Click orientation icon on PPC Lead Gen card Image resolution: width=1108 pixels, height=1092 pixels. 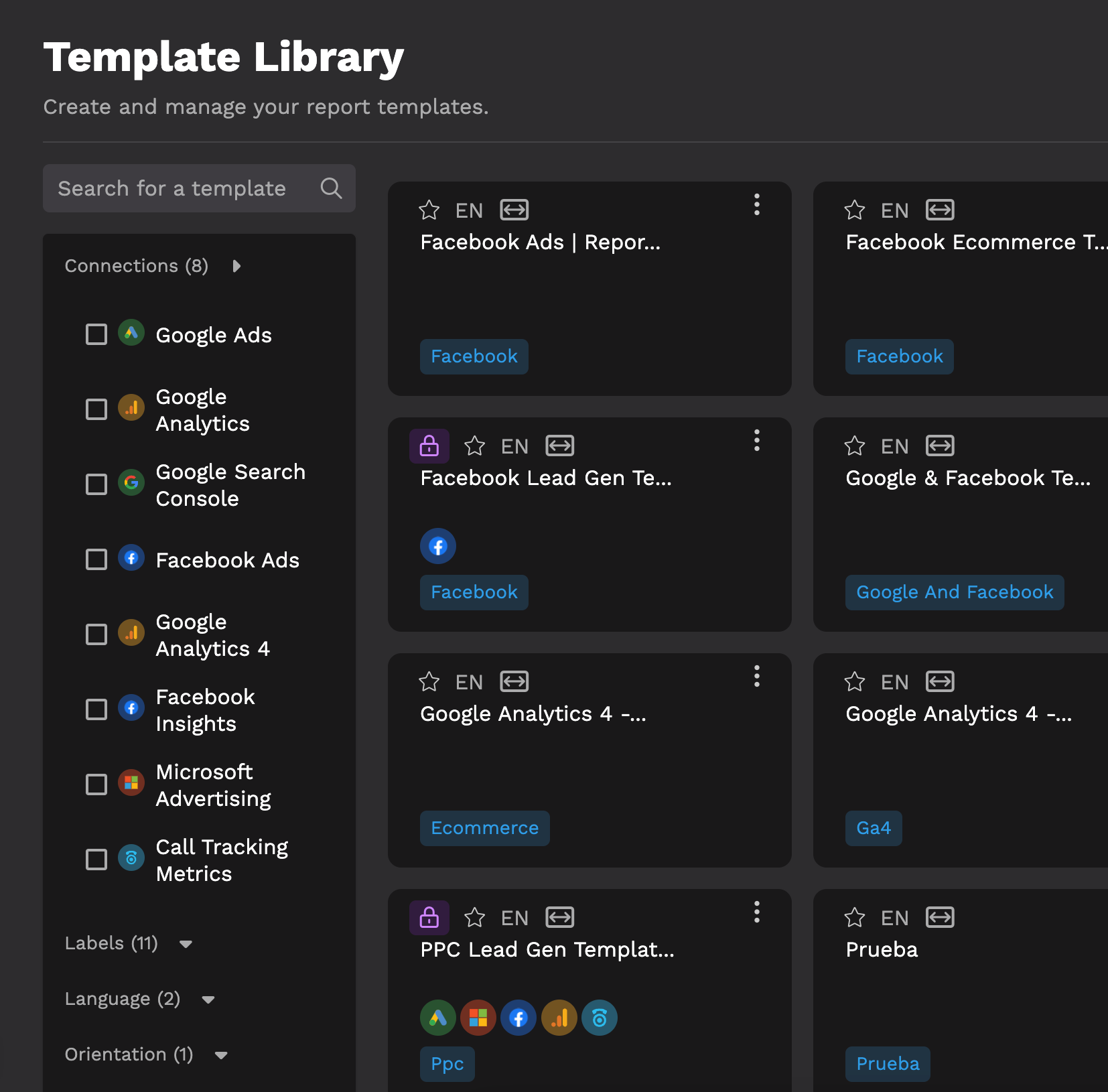pyautogui.click(x=560, y=918)
